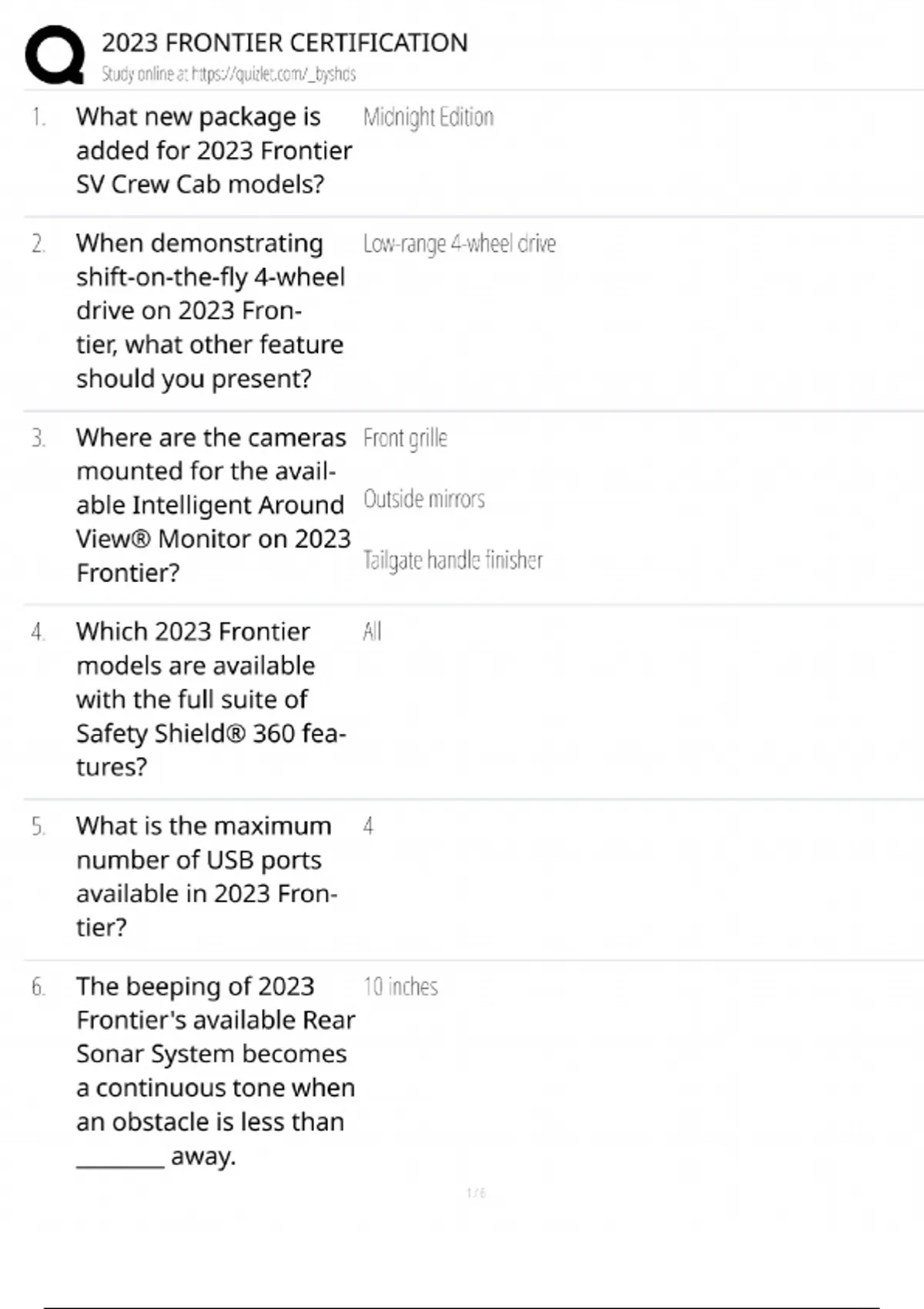Click the Low-range 4-wheel drive answer

point(459,244)
